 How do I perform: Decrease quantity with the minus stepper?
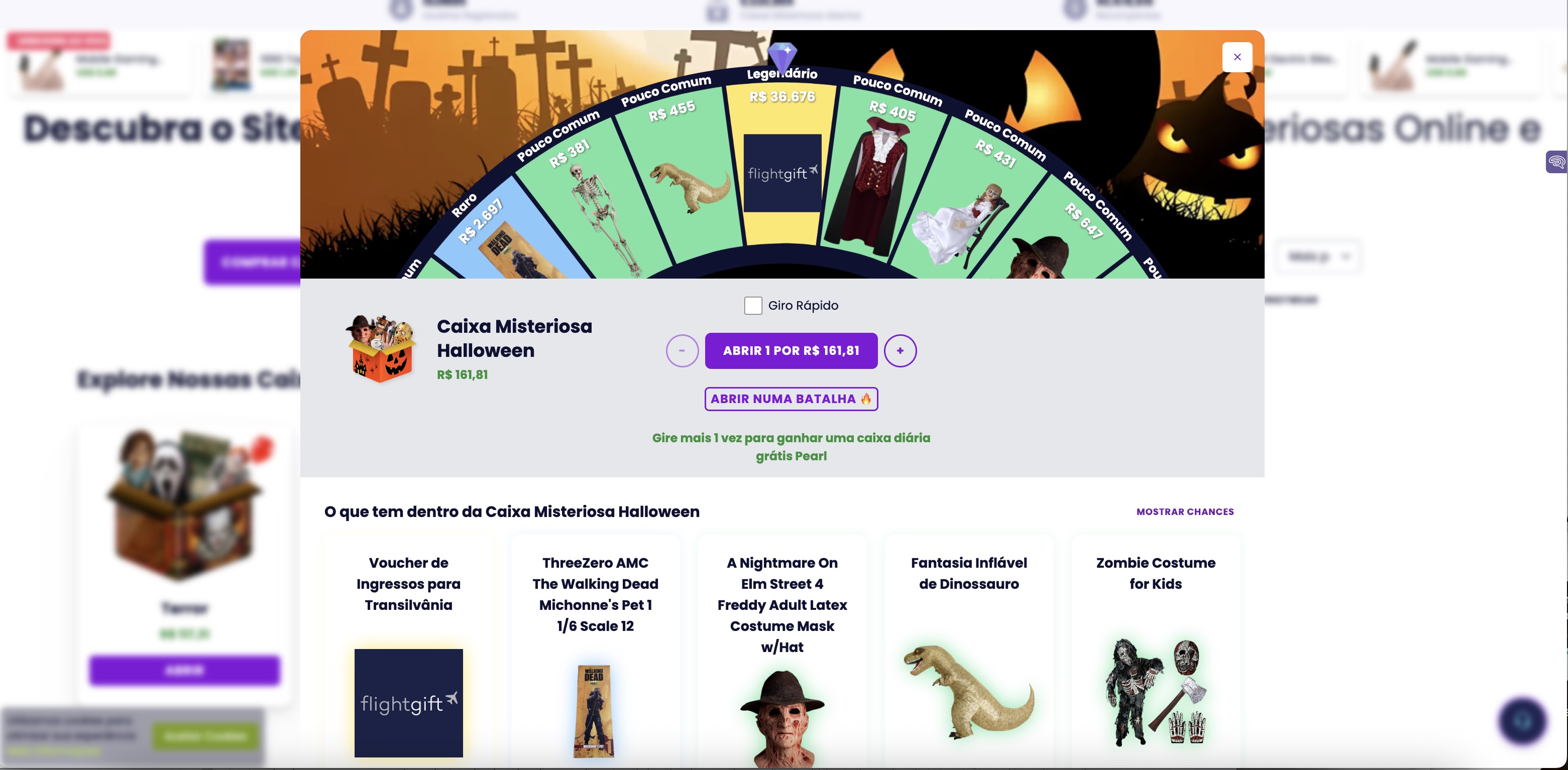683,350
